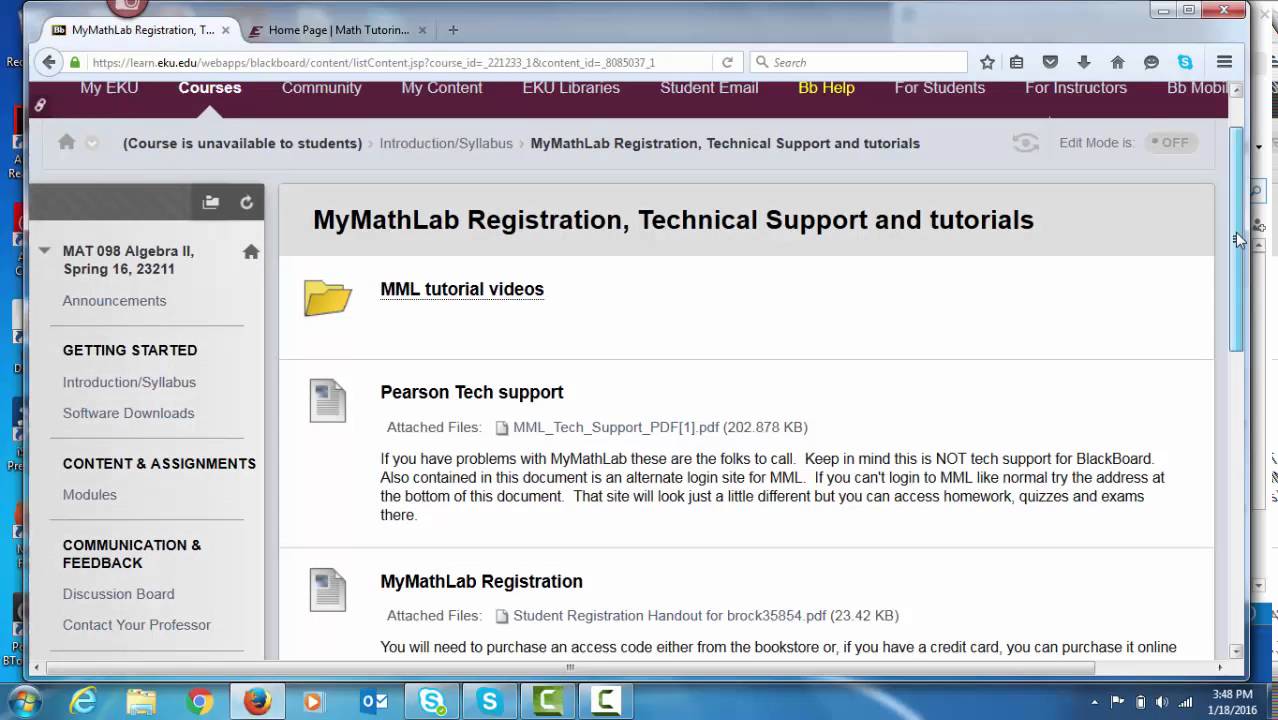Click Introduction/Syllabus in the breadcrumb

[x=446, y=143]
